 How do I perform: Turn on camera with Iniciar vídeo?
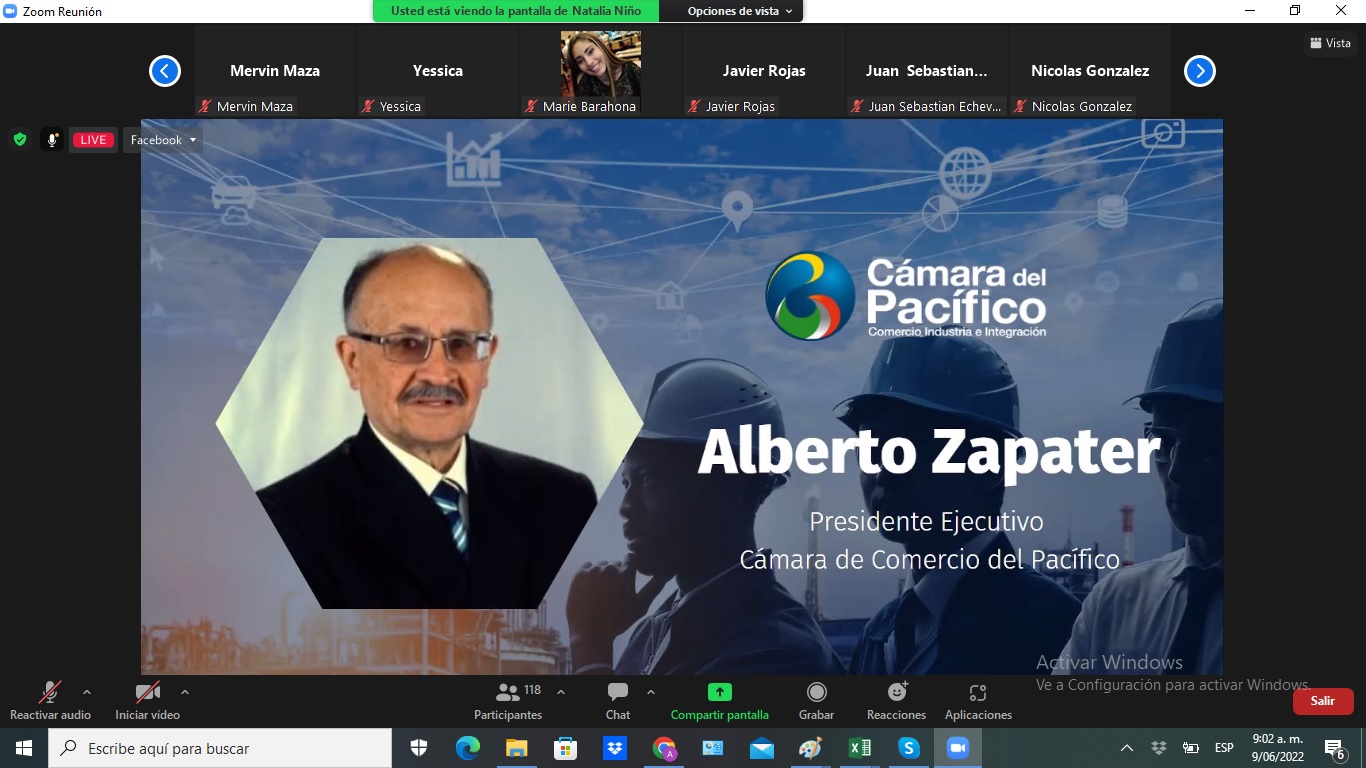147,700
